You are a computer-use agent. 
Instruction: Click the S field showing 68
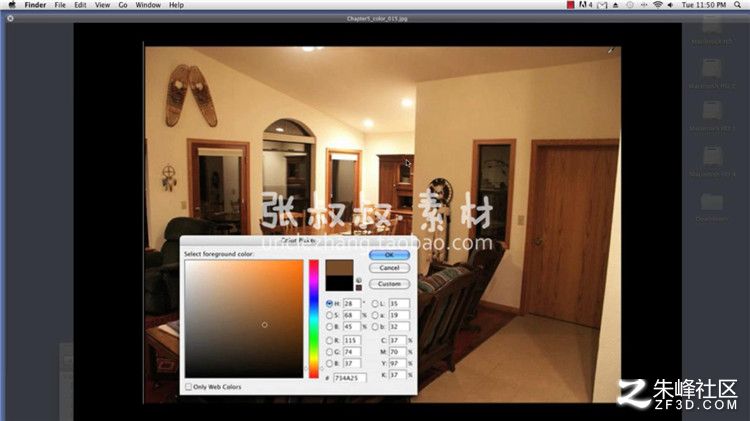[352, 315]
